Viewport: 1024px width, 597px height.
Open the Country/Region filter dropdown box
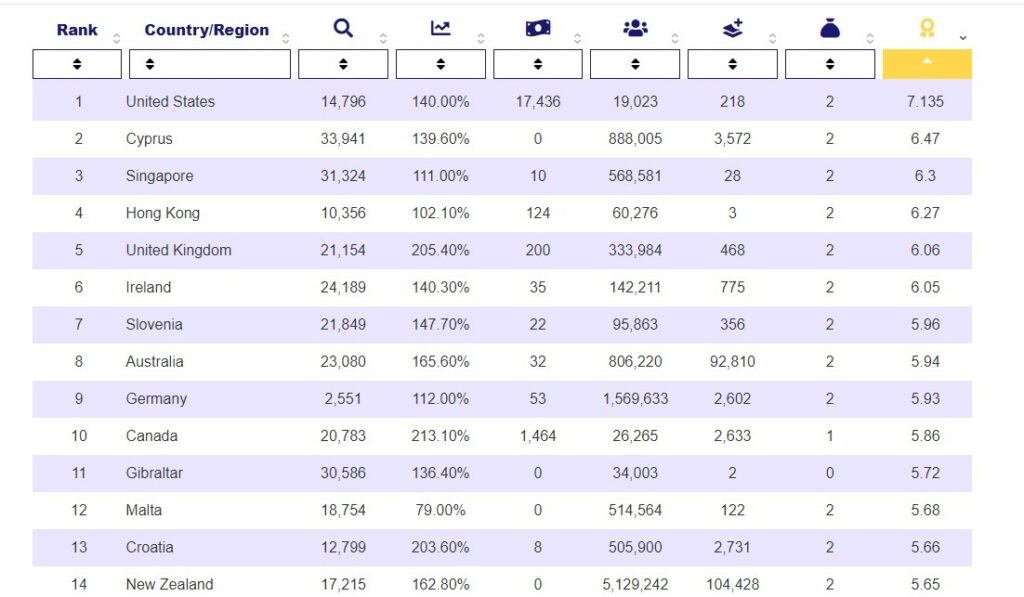(210, 64)
